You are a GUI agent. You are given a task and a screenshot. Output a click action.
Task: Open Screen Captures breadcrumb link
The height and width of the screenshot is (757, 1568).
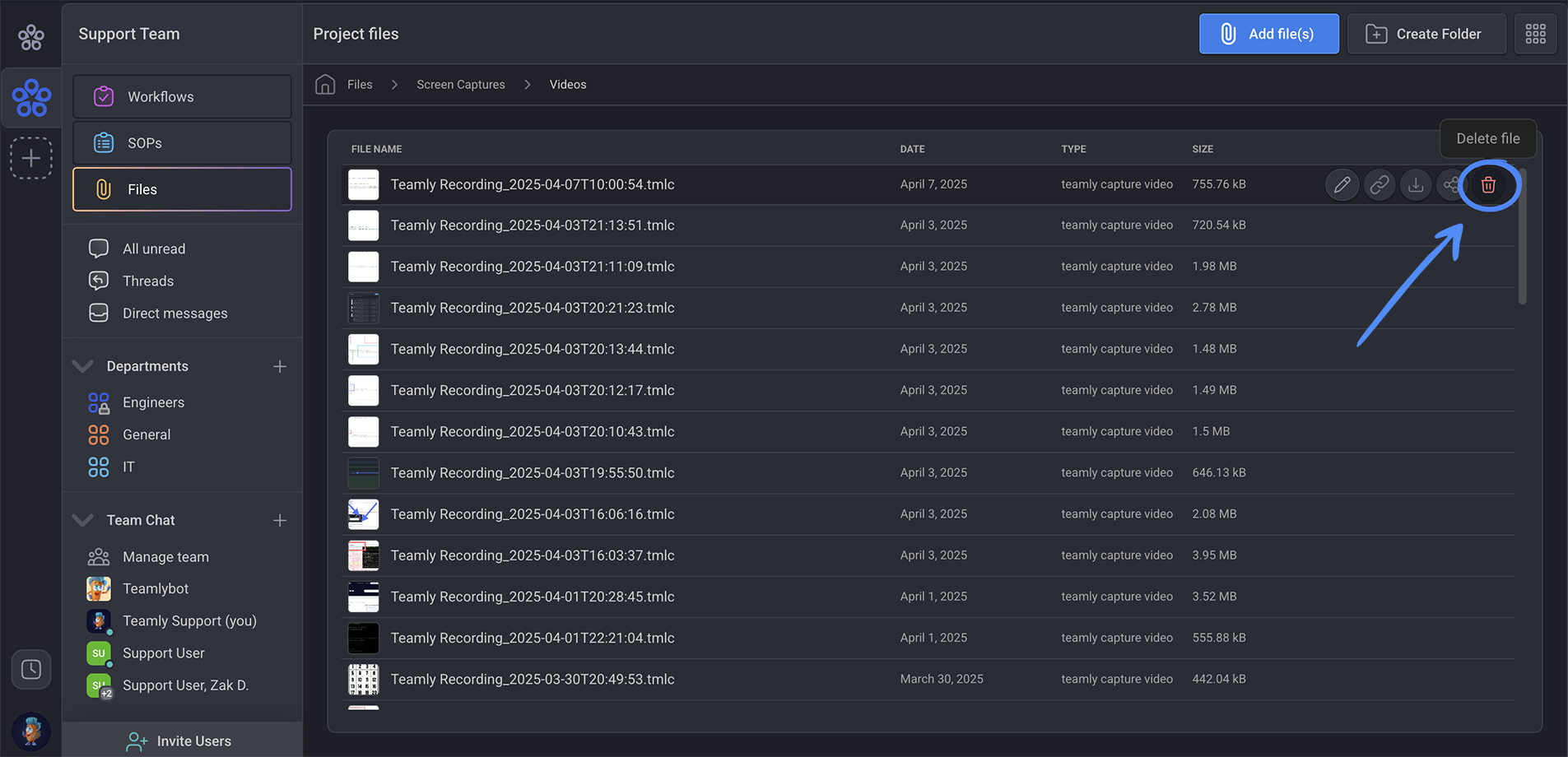pyautogui.click(x=461, y=85)
